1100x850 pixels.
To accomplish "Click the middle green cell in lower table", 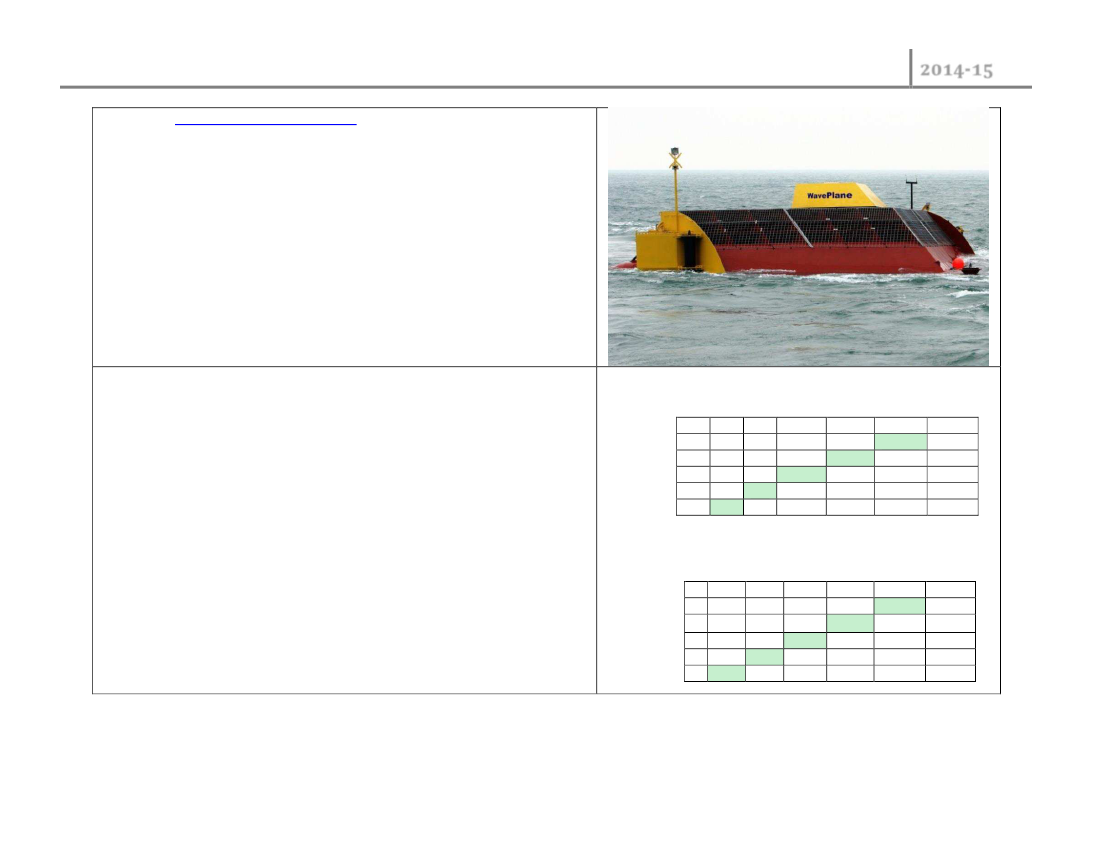I will click(805, 640).
